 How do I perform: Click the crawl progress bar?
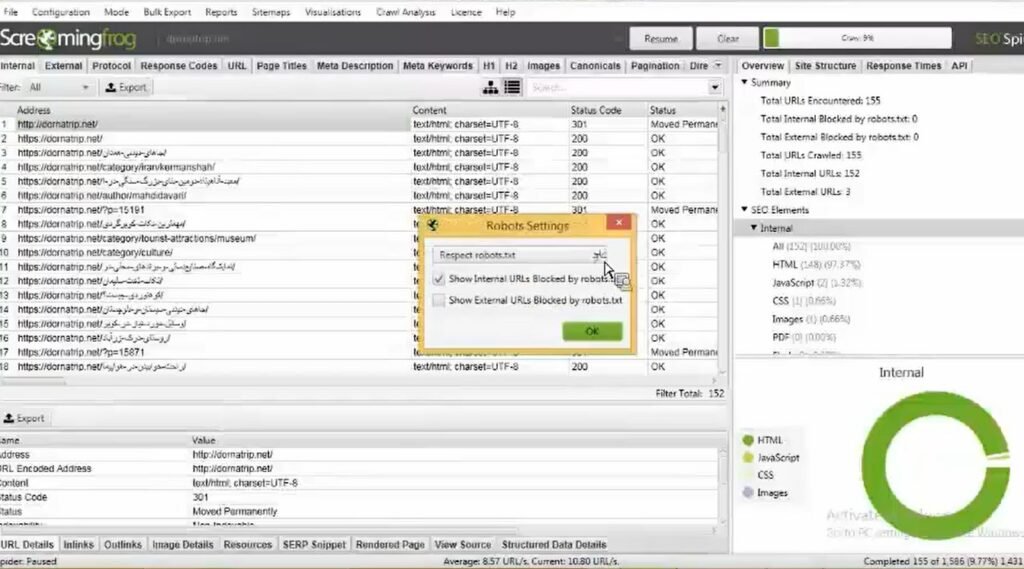[857, 39]
